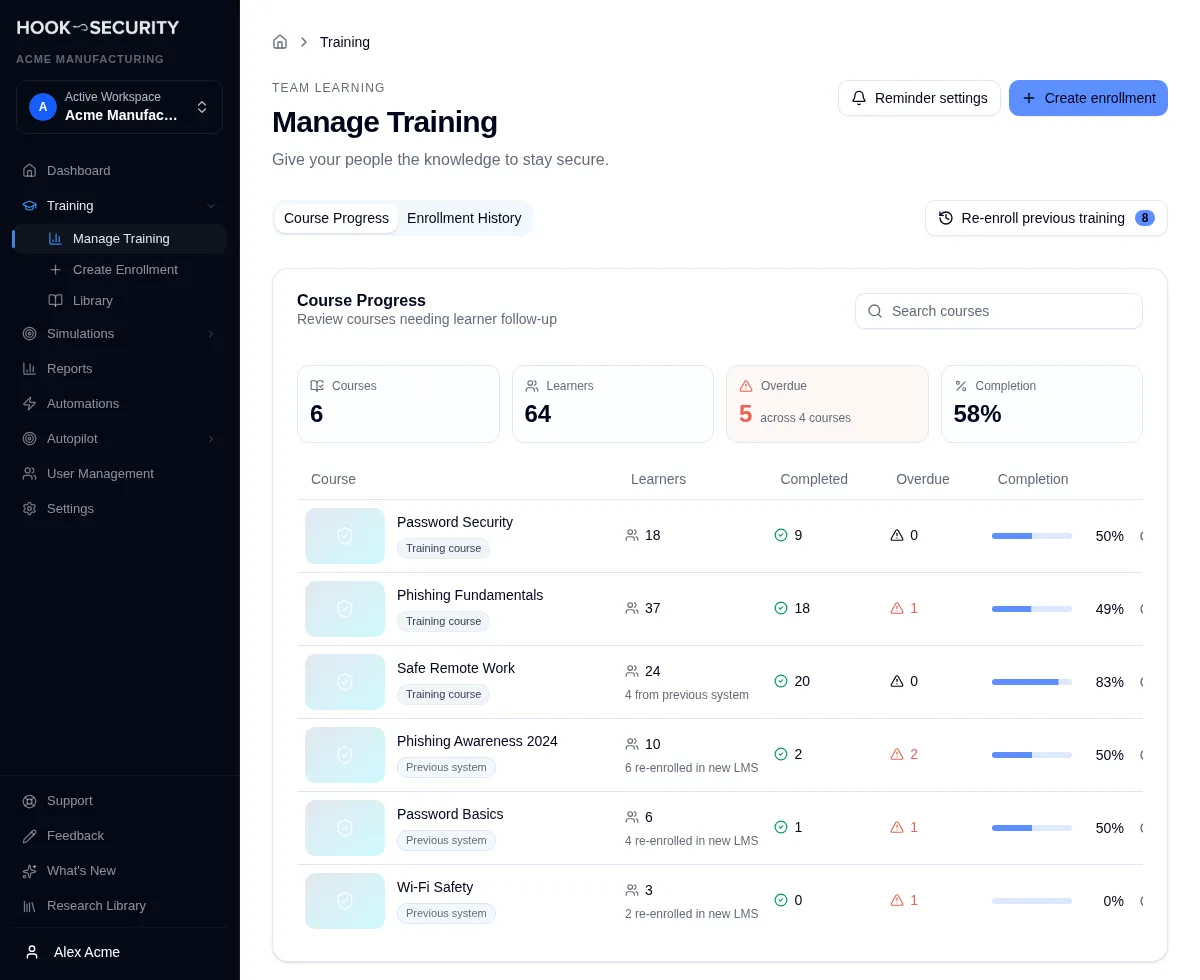Click the home breadcrumb icon
The width and height of the screenshot is (1200, 980).
[280, 42]
